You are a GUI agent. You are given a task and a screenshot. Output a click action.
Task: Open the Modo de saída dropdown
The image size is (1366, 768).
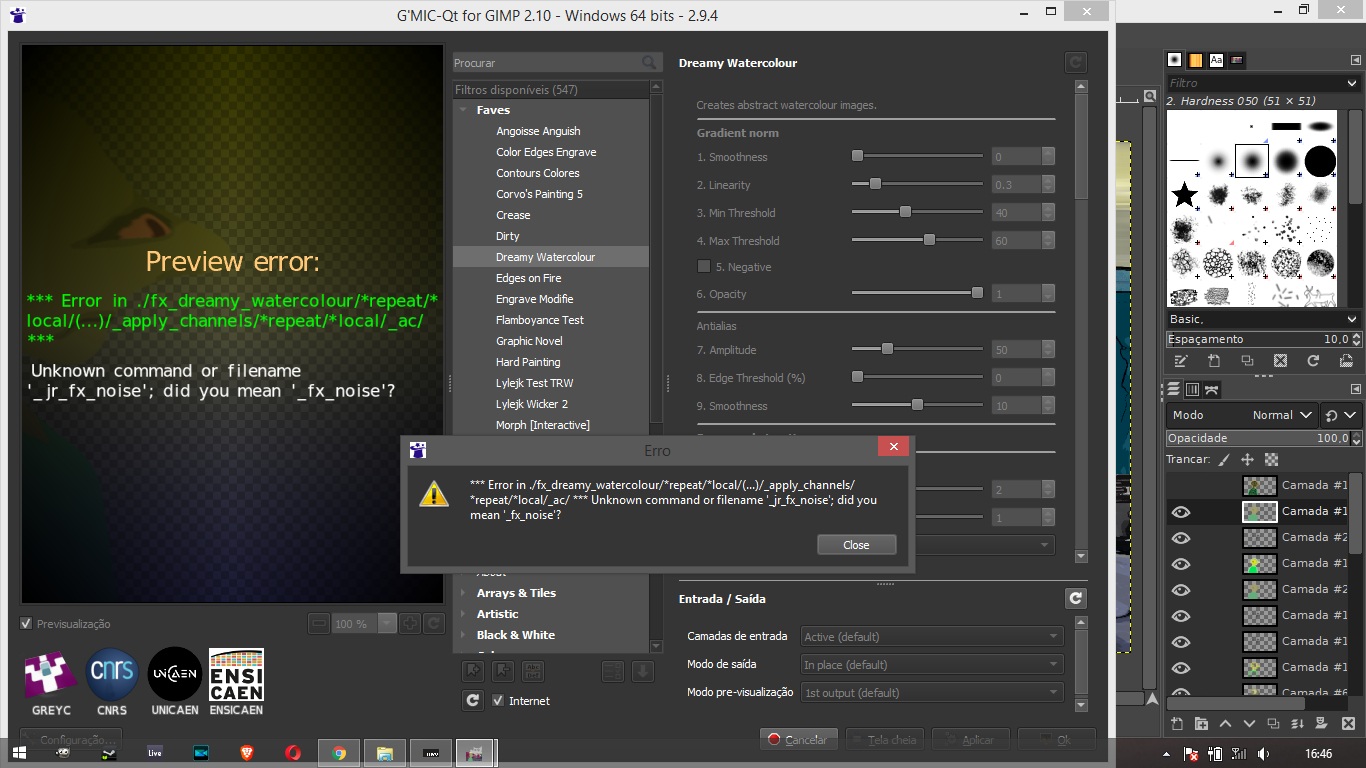pos(931,664)
